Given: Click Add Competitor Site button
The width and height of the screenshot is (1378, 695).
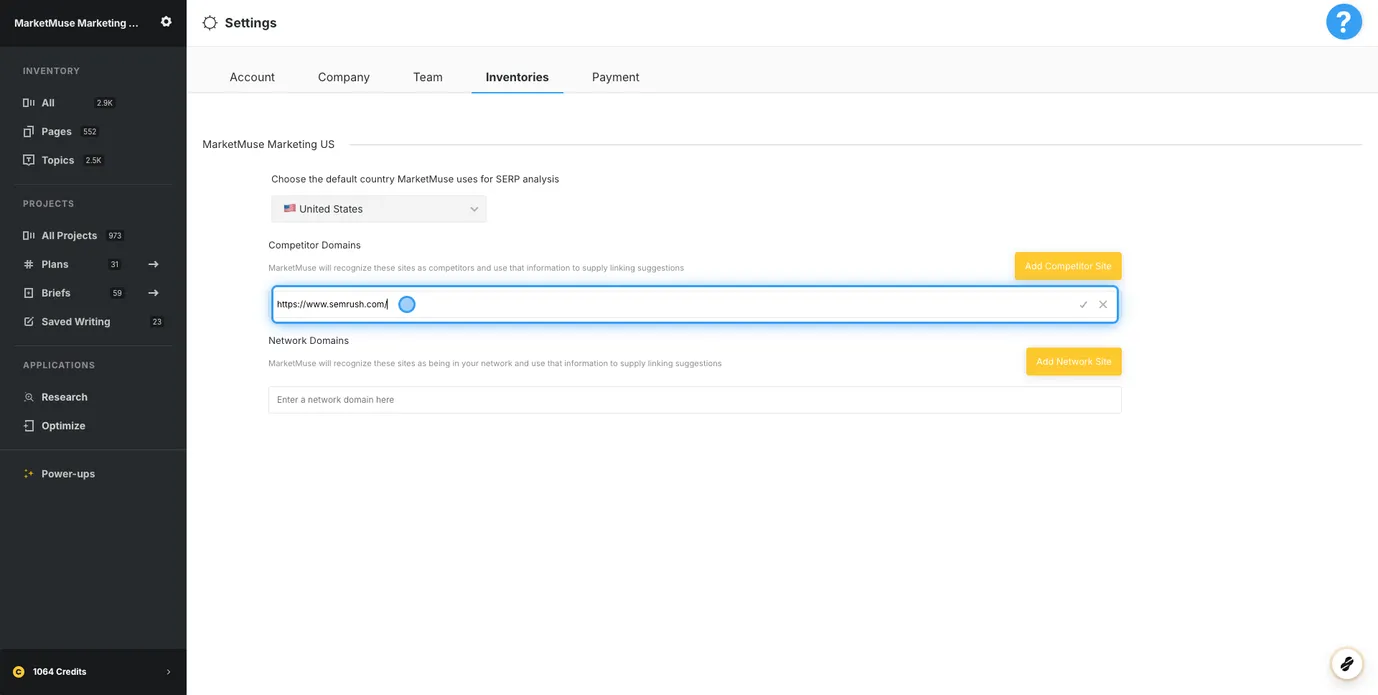Looking at the screenshot, I should click(1068, 266).
